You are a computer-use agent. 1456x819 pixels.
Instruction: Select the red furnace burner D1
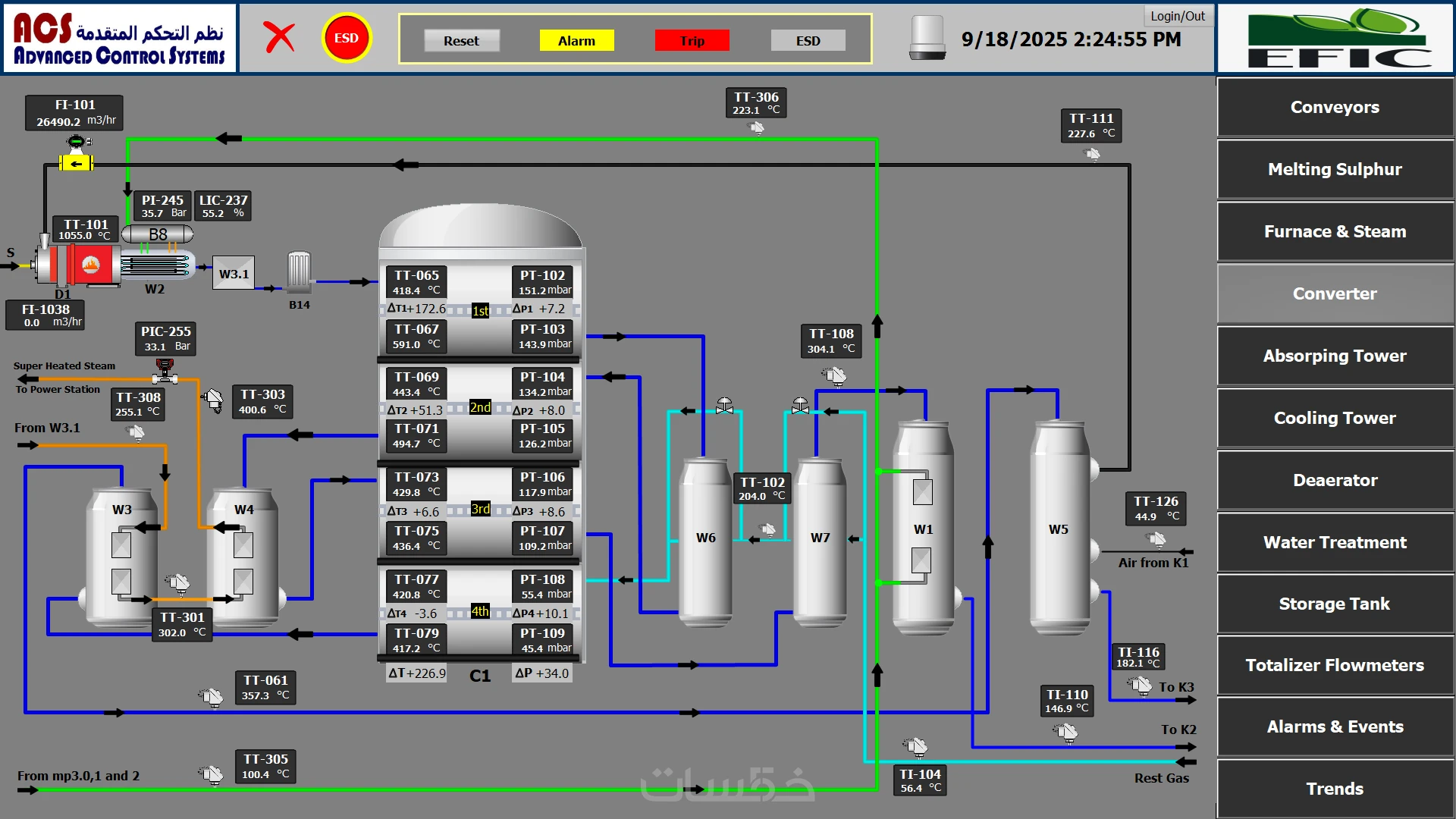(x=90, y=265)
